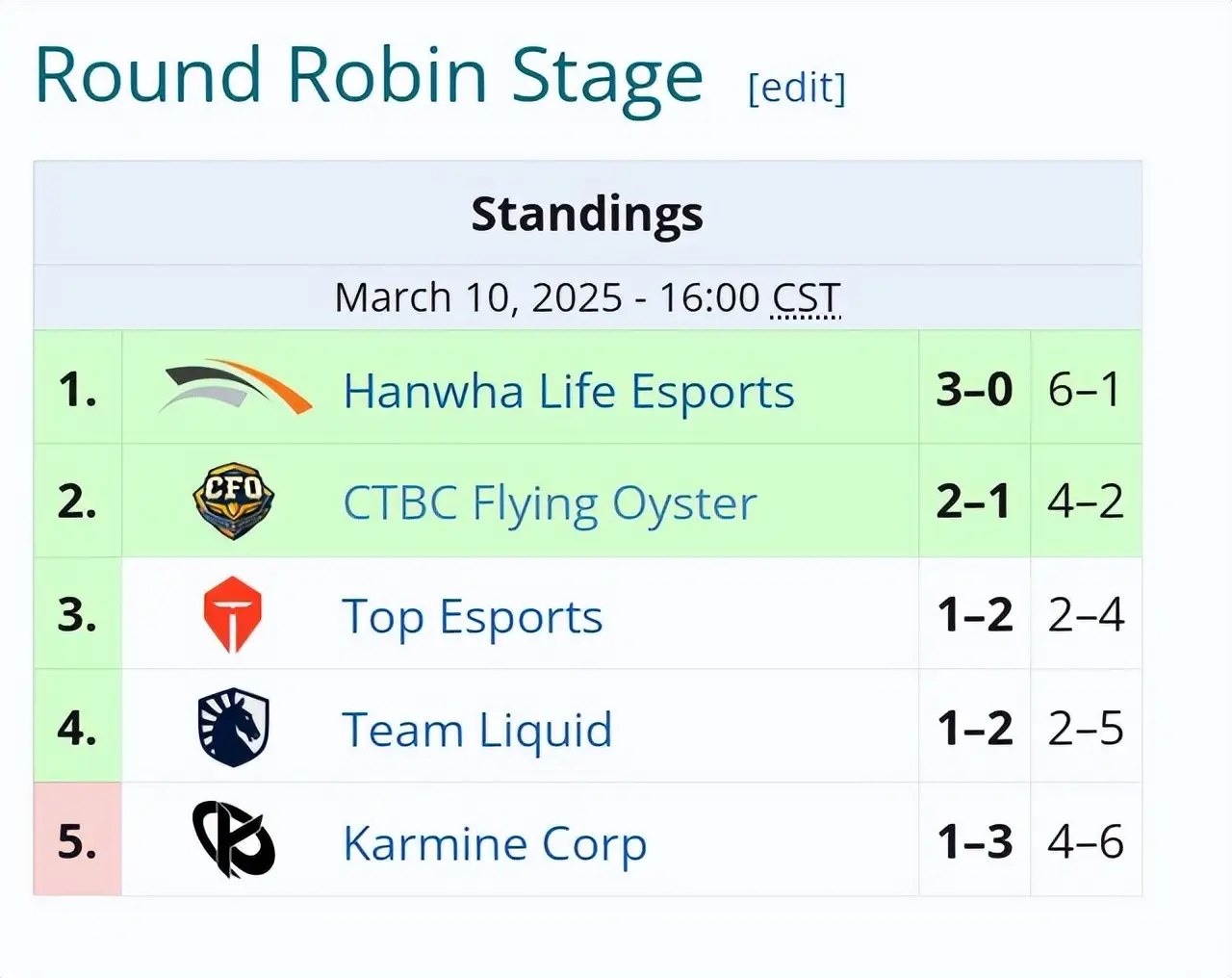The image size is (1232, 978).
Task: Click the edit link beside Round Robin Stage
Action: point(797,88)
